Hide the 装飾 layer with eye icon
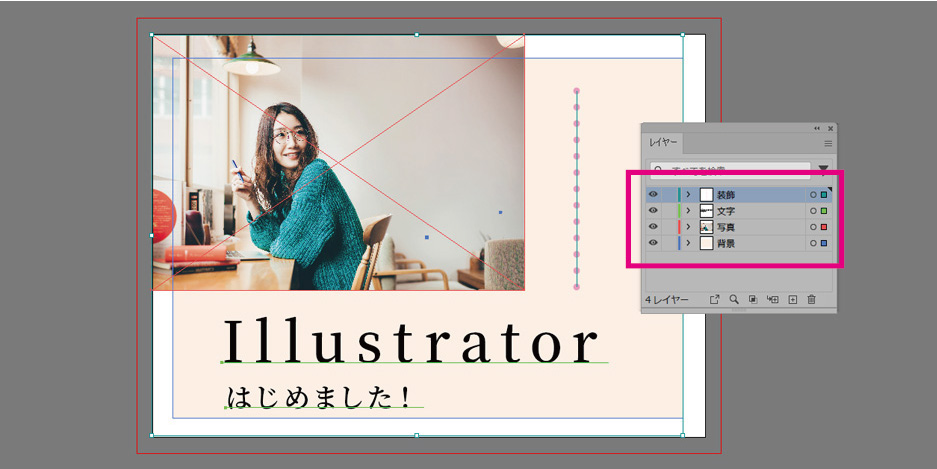This screenshot has height=469, width=937. point(653,195)
